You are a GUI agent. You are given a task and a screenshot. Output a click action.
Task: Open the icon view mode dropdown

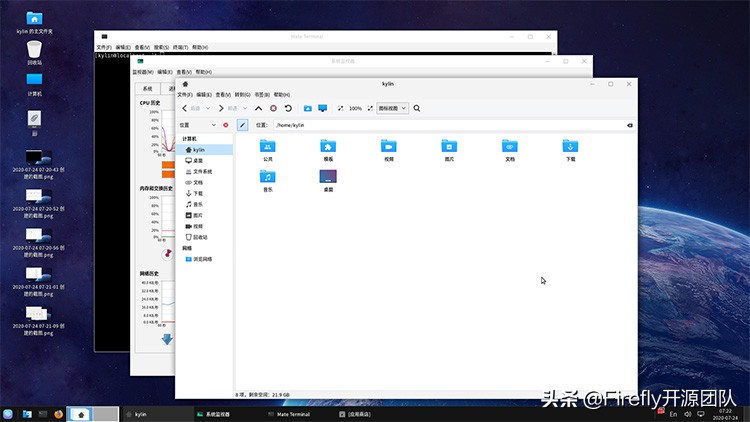click(x=392, y=109)
